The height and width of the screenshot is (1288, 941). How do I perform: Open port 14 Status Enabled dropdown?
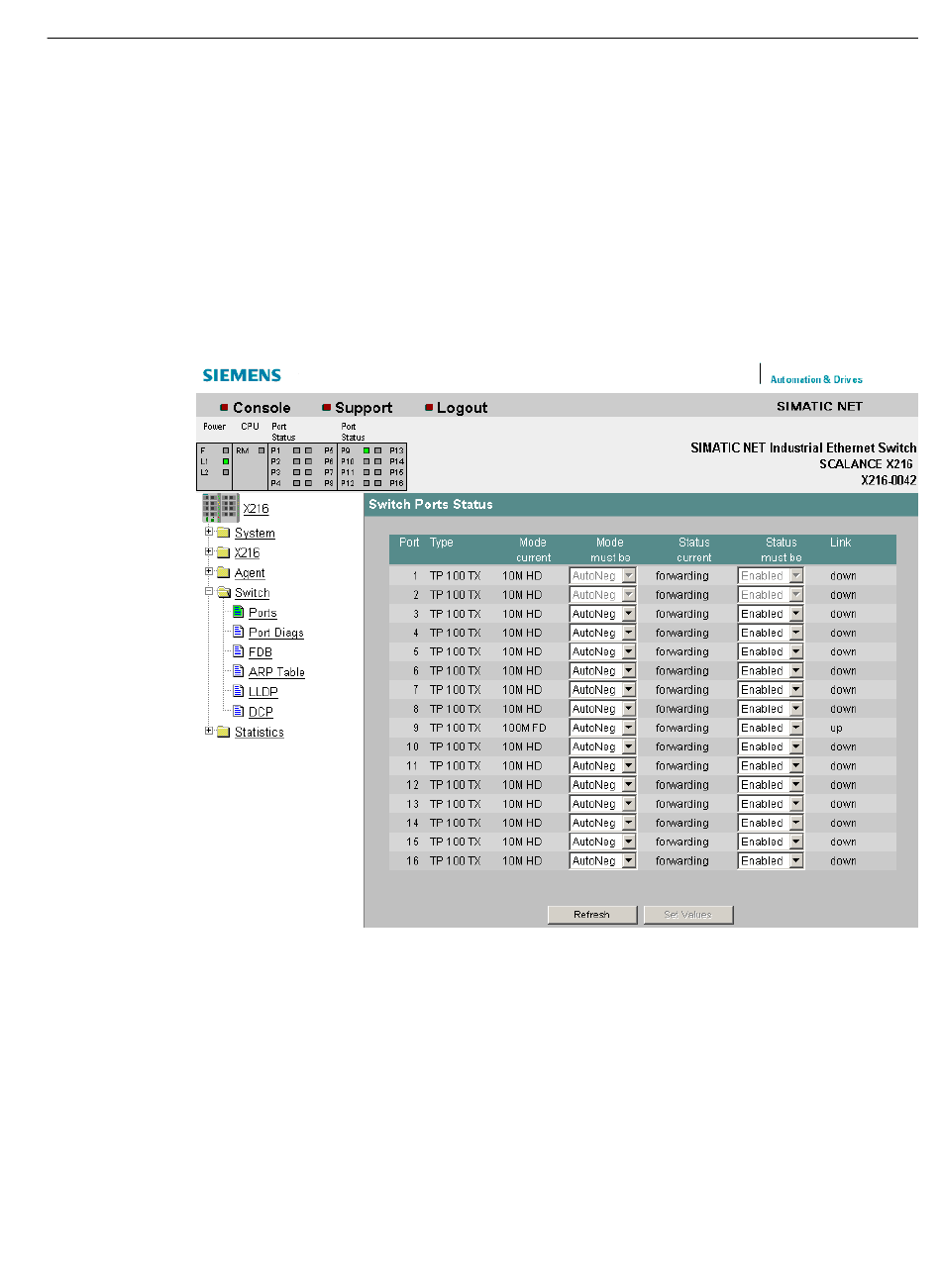(x=771, y=823)
